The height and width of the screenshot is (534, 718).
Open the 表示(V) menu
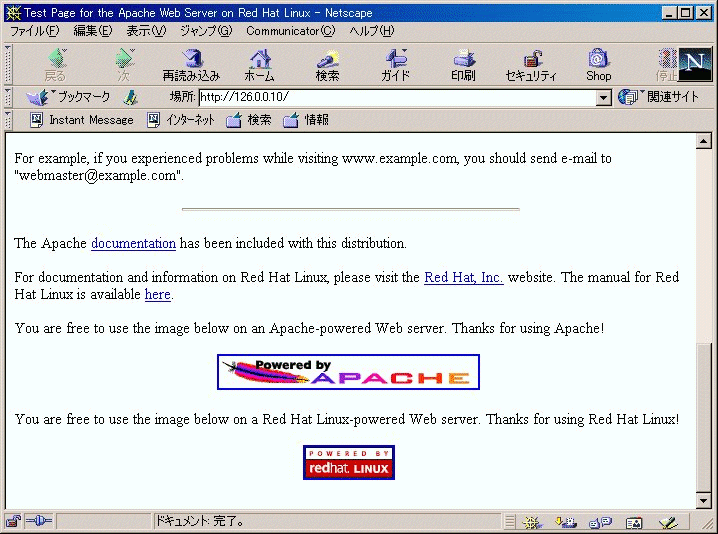(146, 31)
